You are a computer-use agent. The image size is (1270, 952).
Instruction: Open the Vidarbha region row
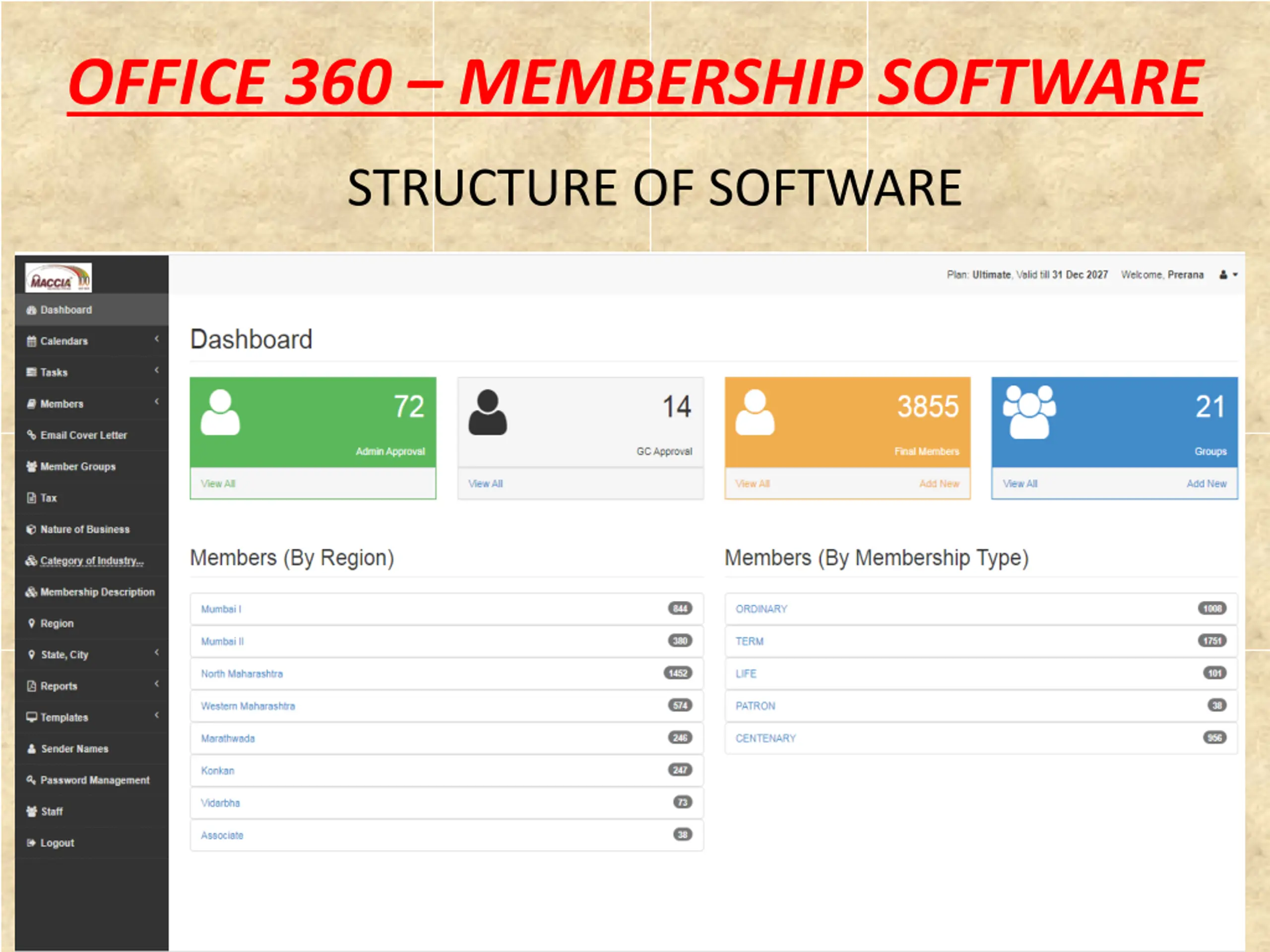coord(446,803)
